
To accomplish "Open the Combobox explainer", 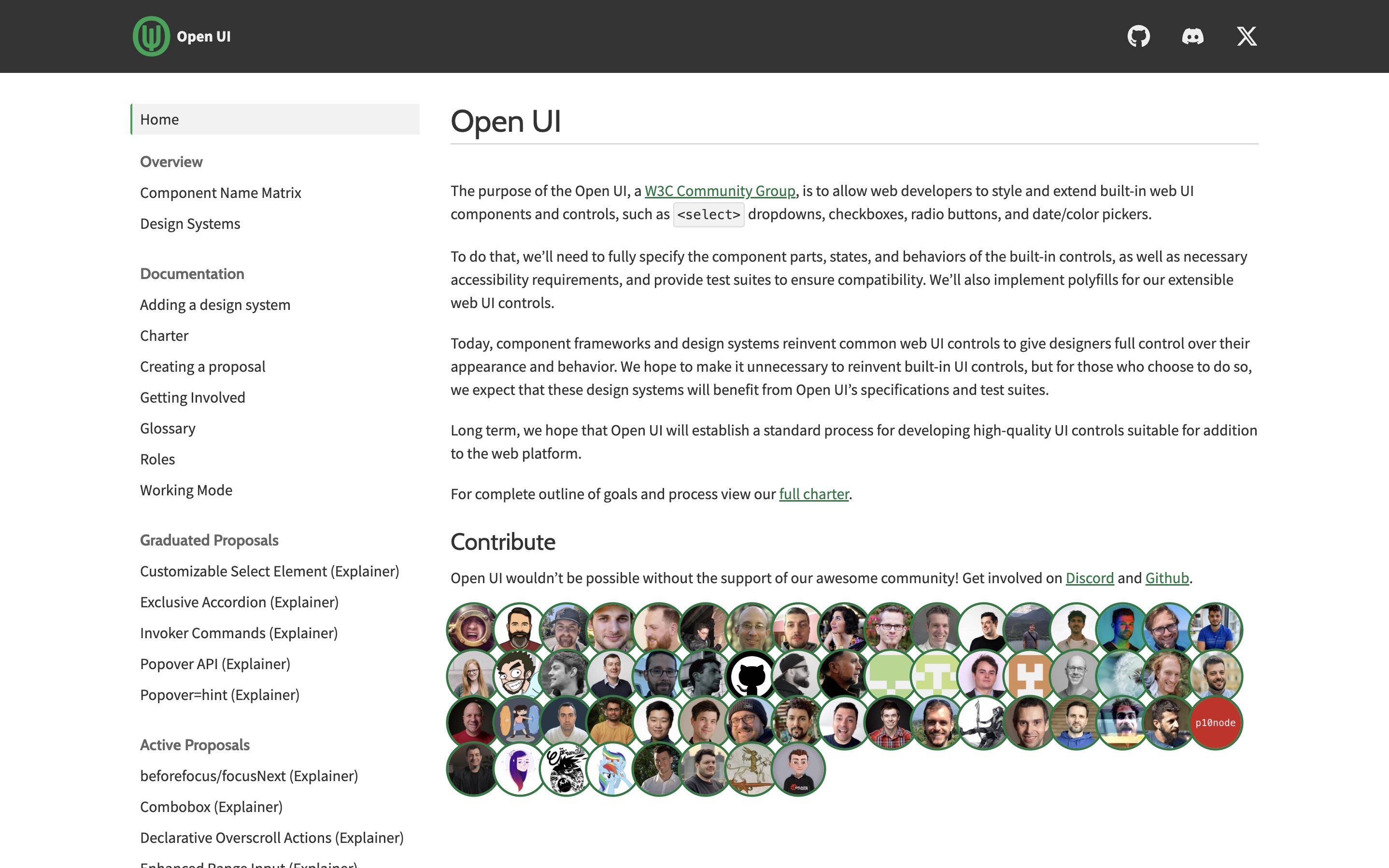I will pyautogui.click(x=211, y=807).
